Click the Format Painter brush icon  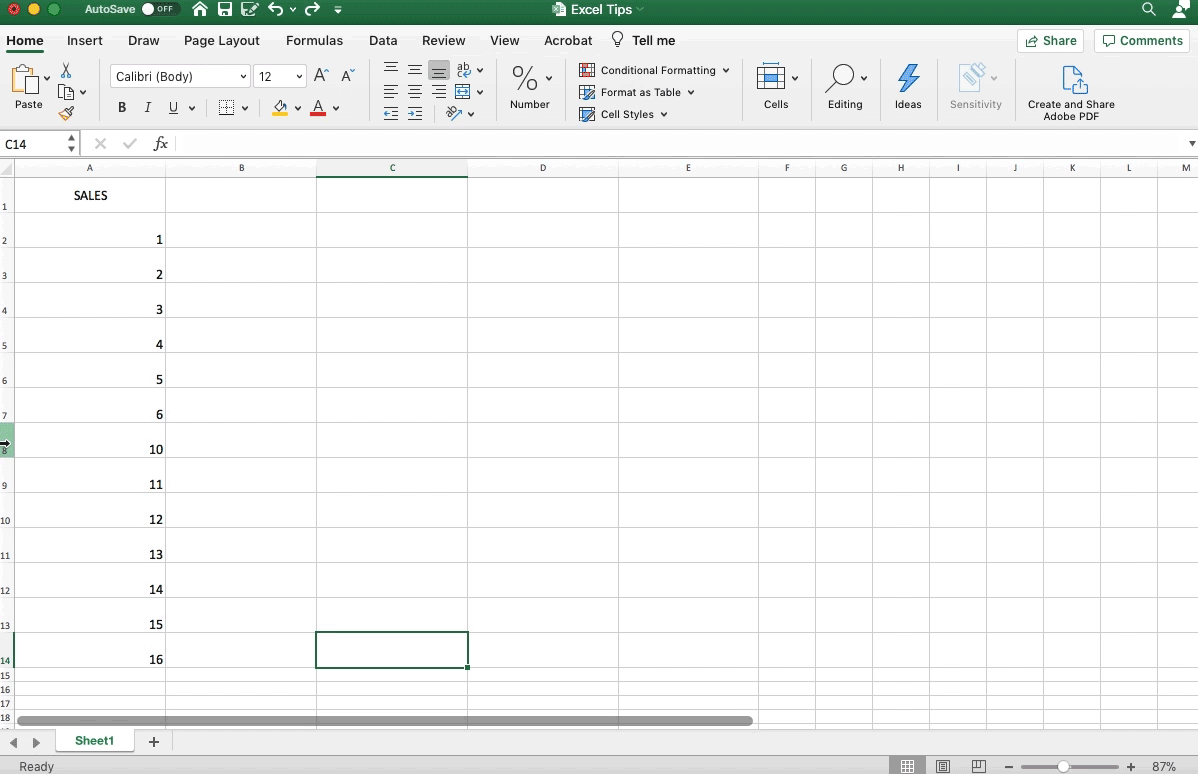pos(68,113)
